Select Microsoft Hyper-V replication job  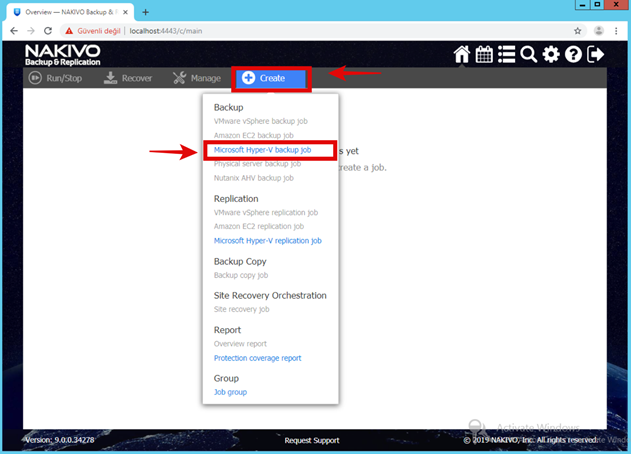[x=268, y=241]
